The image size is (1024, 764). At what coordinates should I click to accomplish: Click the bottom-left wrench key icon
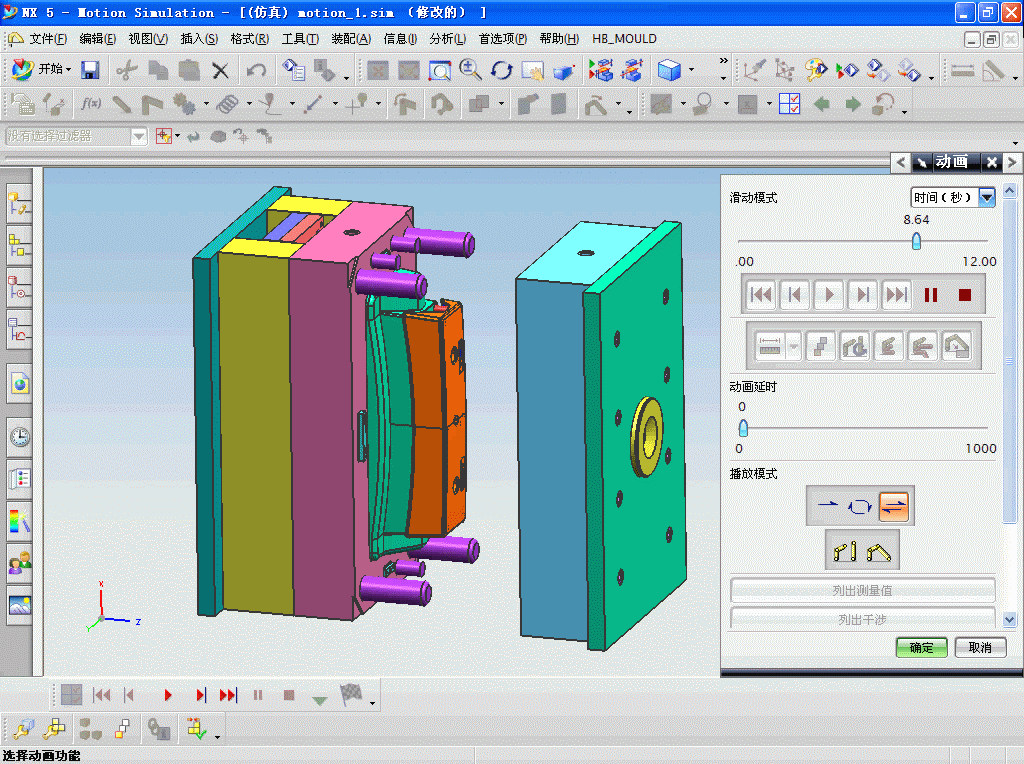(24, 728)
